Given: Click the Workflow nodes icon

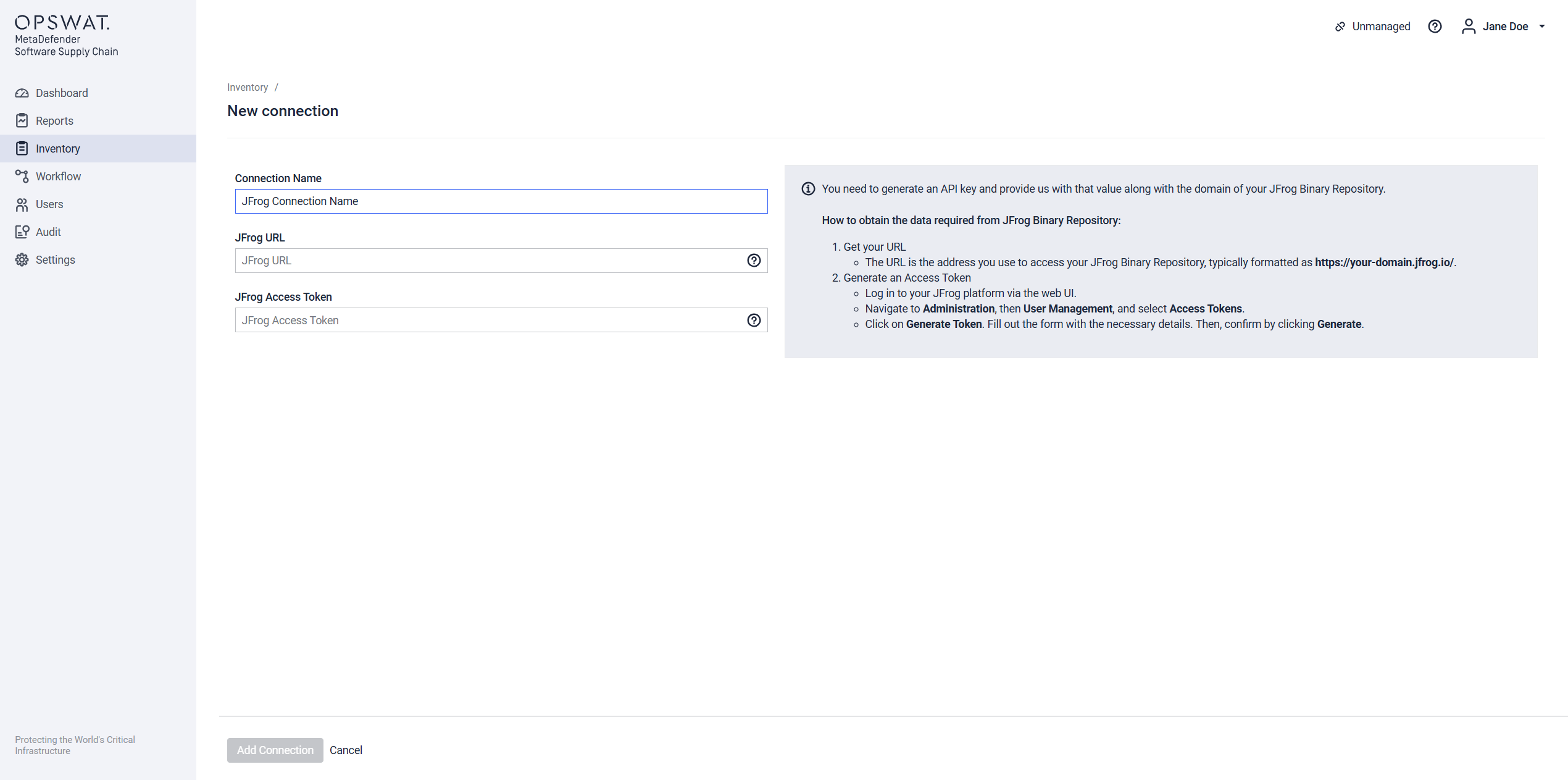Looking at the screenshot, I should click(x=22, y=177).
